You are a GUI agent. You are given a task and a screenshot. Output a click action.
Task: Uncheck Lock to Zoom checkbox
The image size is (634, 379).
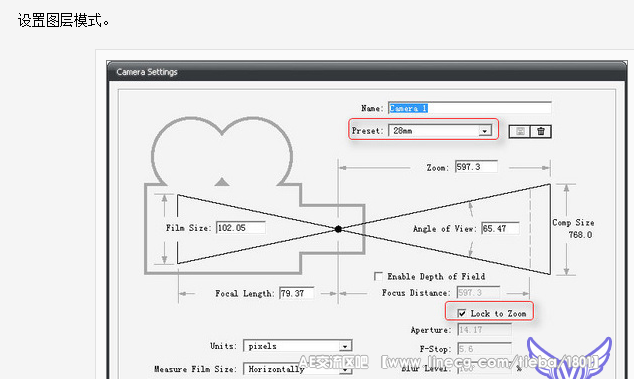click(462, 313)
